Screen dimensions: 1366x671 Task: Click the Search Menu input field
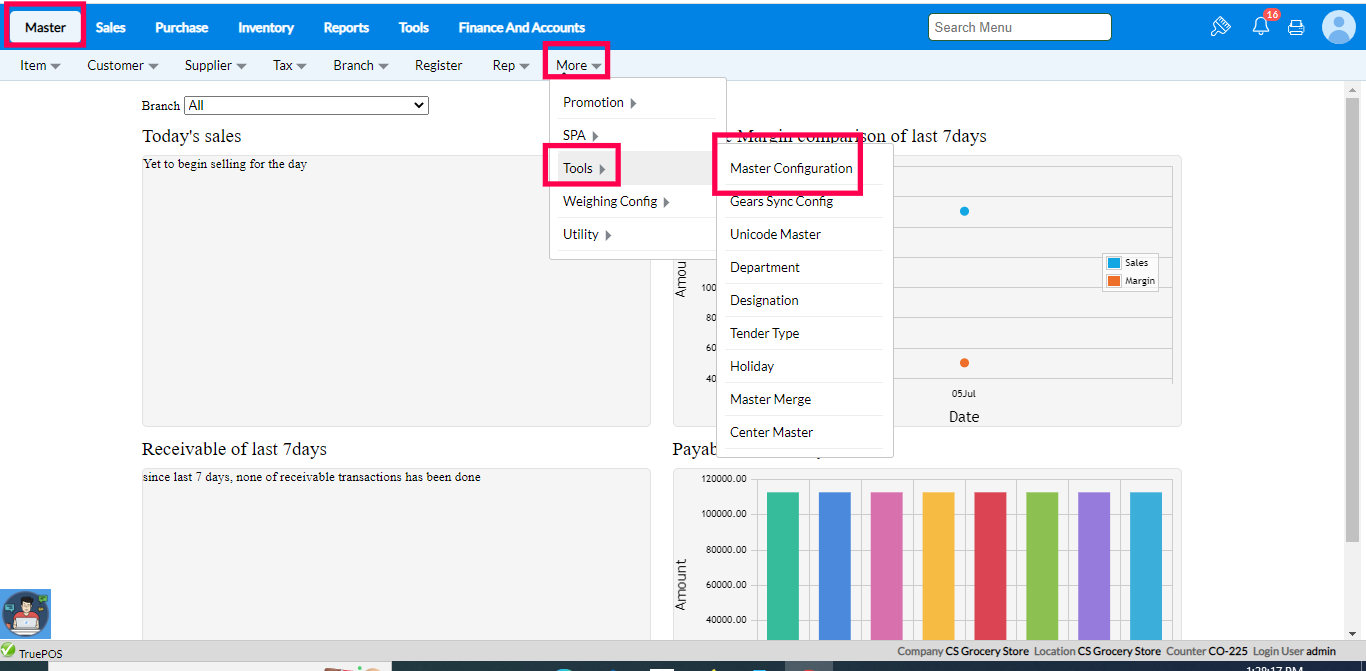coord(1019,27)
